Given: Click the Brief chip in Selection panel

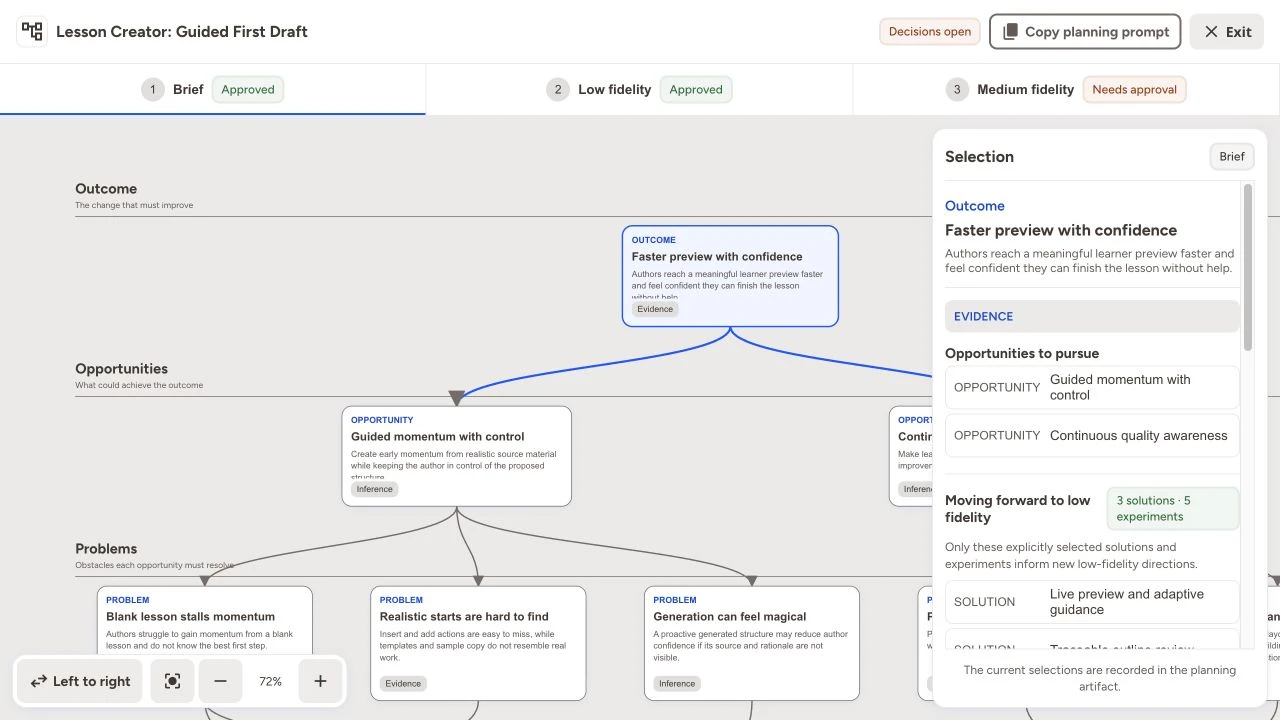Looking at the screenshot, I should coord(1232,156).
